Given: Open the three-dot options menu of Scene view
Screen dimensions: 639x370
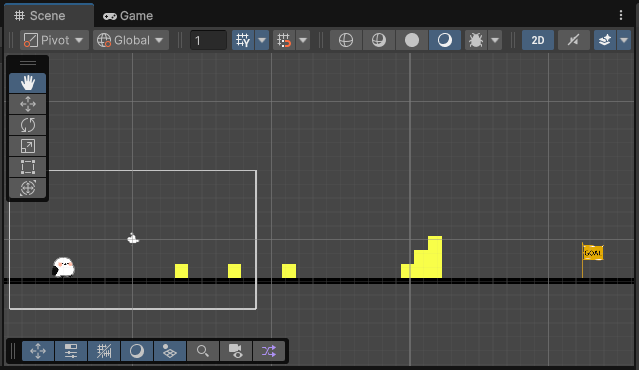Looking at the screenshot, I should 621,15.
